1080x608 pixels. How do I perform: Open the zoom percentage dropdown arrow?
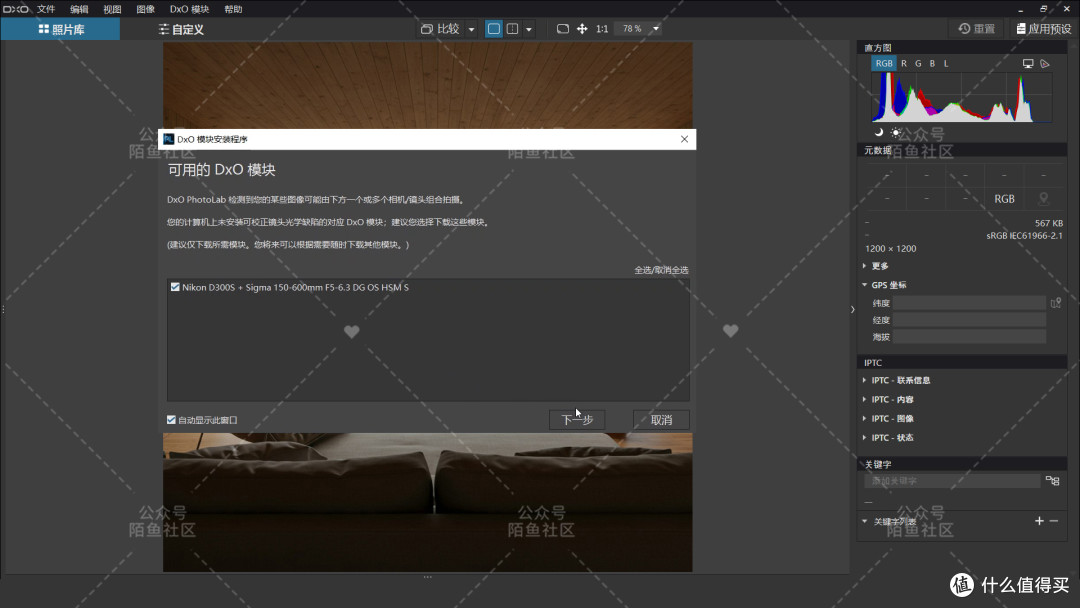(x=656, y=29)
